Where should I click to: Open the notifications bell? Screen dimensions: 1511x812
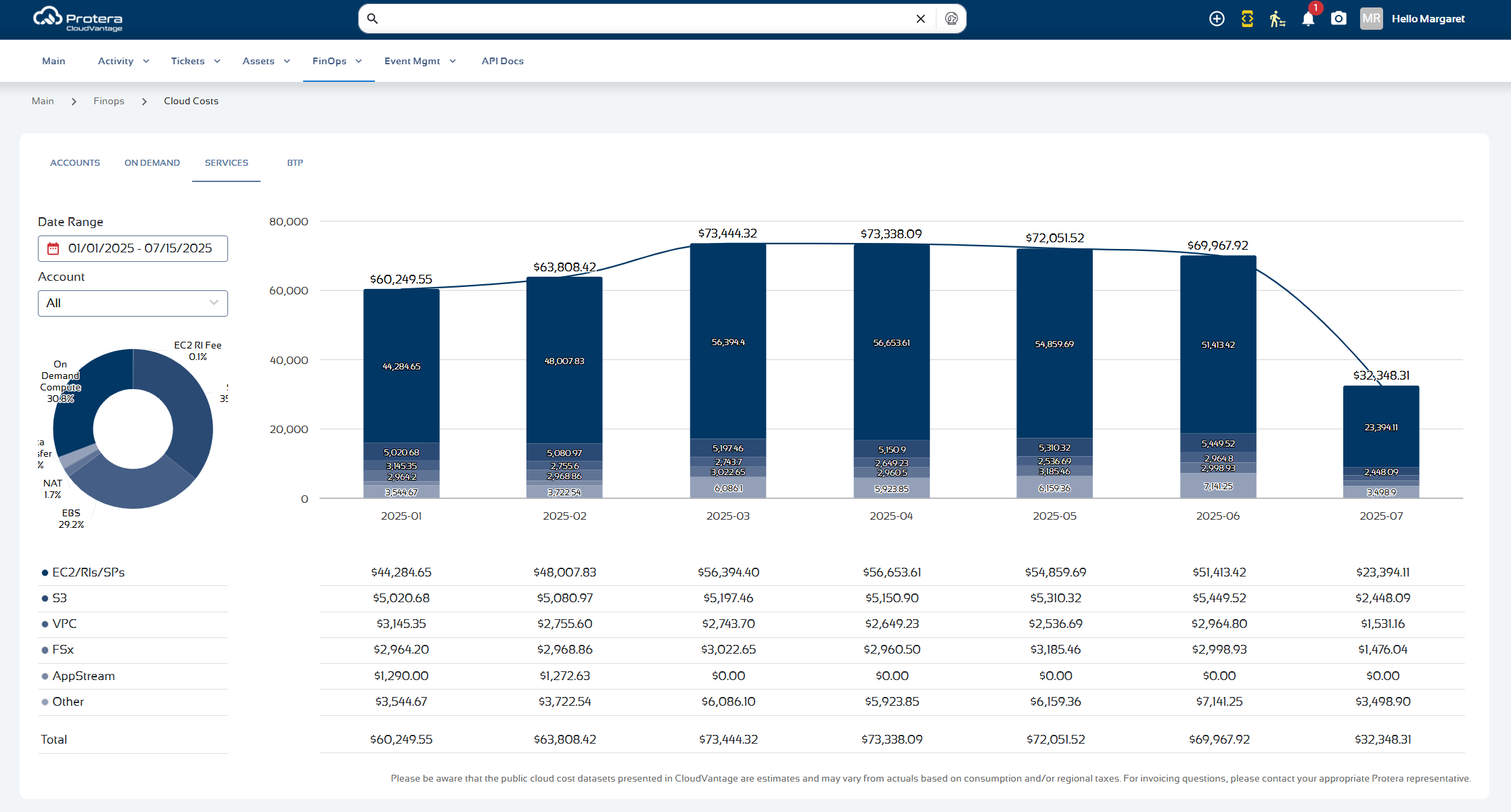click(1308, 19)
